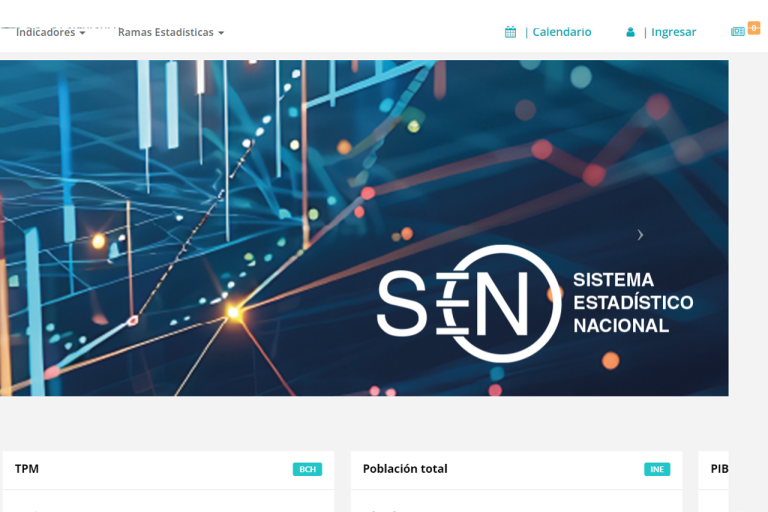768x512 pixels.
Task: Click the caret beside Indicadores
Action: click(82, 33)
